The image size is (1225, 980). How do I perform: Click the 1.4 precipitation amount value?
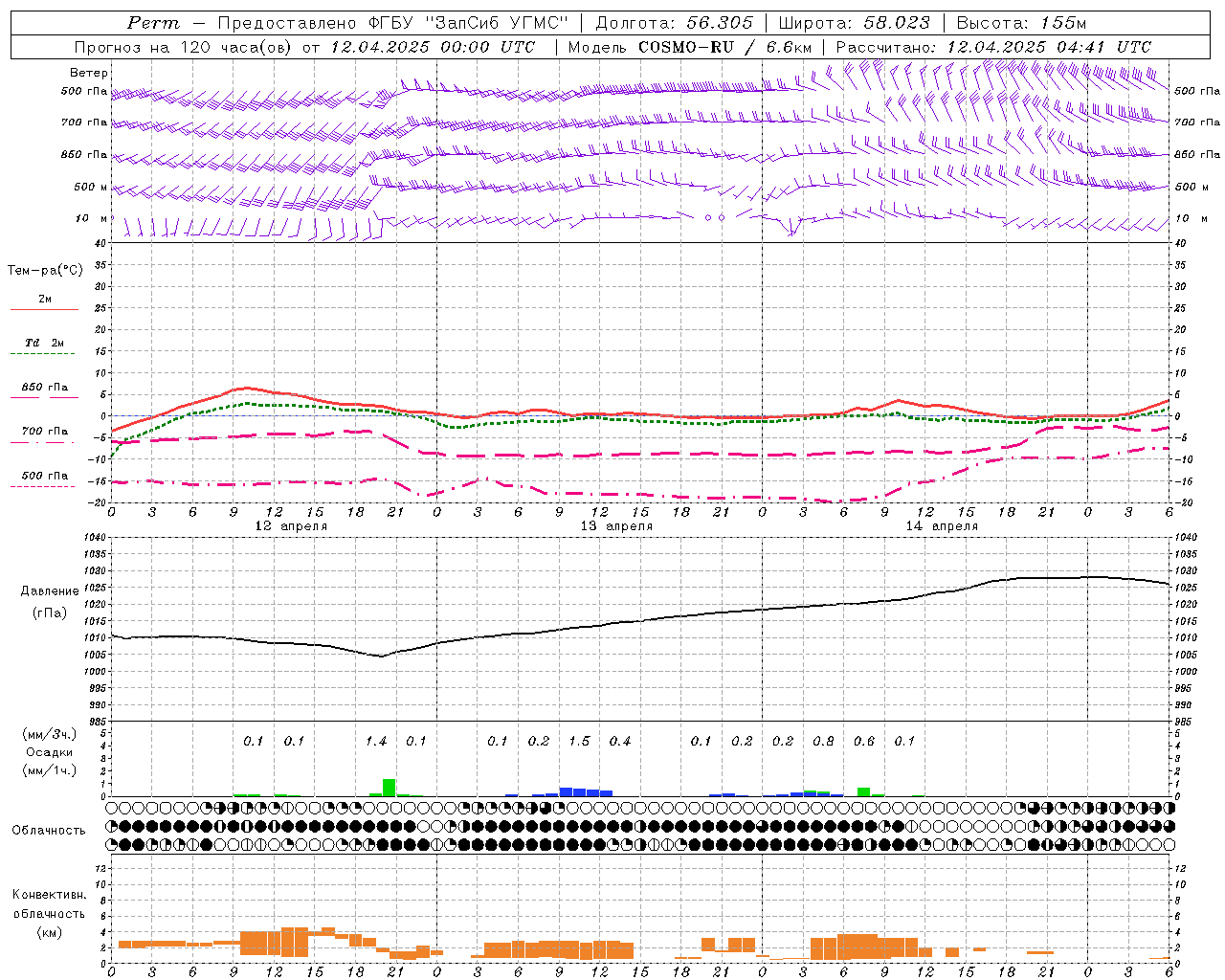376,741
